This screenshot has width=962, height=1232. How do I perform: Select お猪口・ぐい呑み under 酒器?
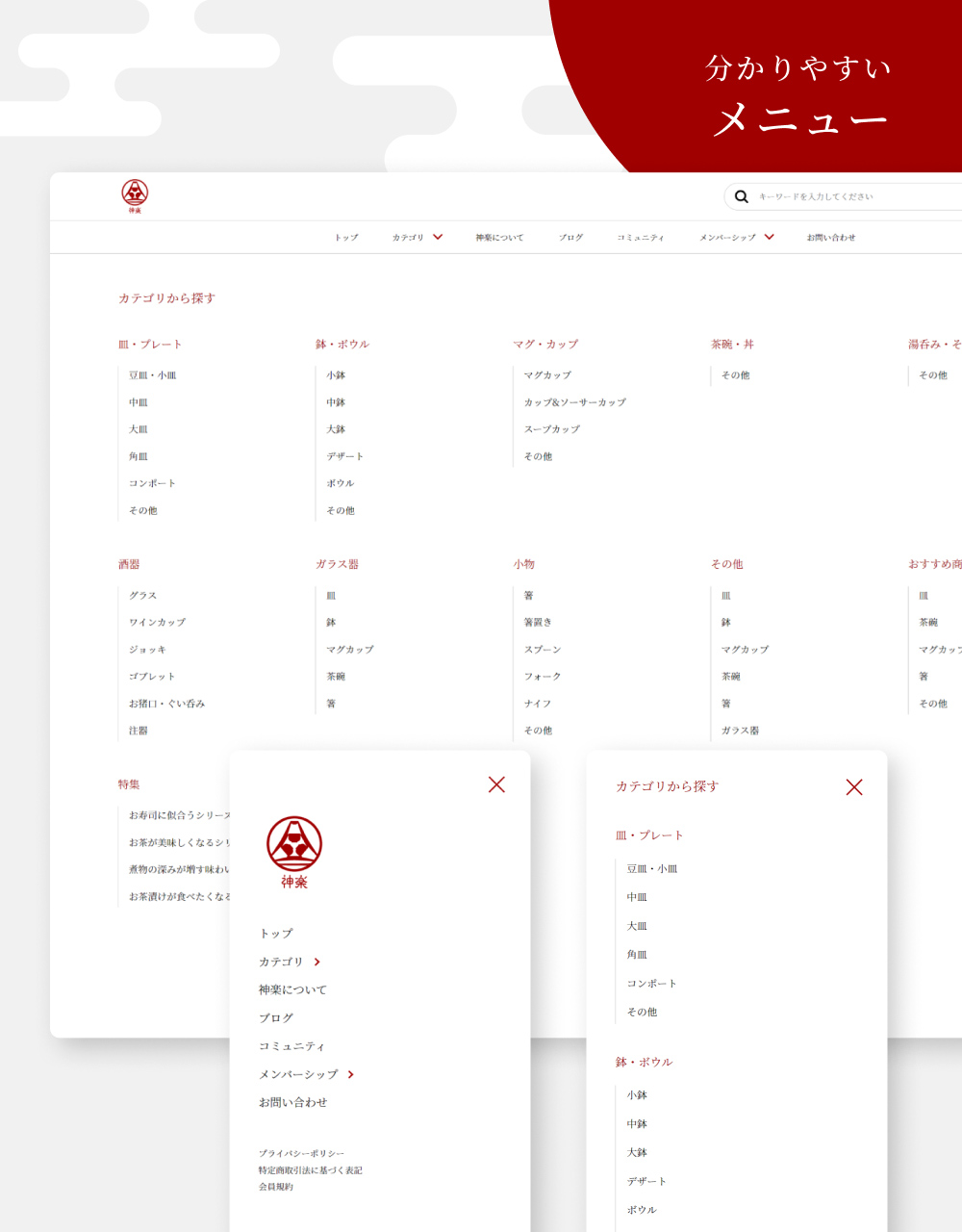[167, 704]
